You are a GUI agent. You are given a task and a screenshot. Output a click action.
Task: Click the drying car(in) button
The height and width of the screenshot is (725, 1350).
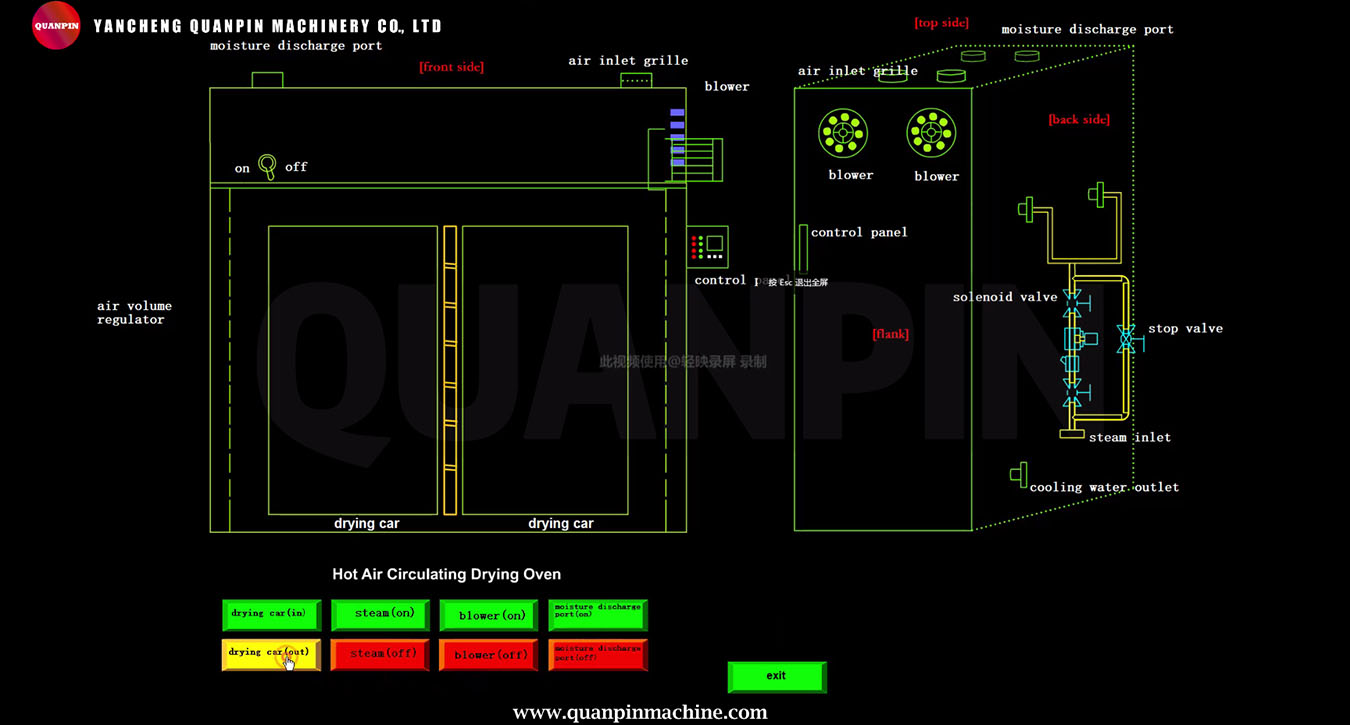pos(271,614)
